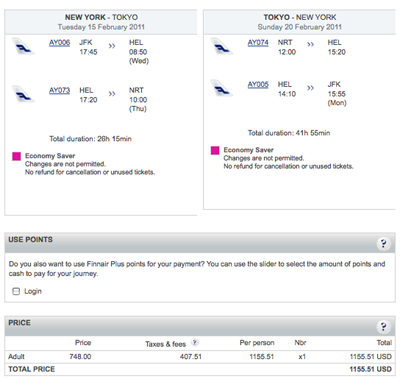Click arrows between NRT and HEL return
The width and height of the screenshot is (400, 379).
[310, 44]
